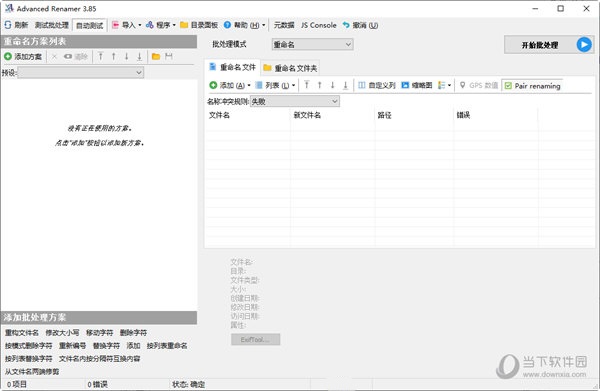Click 缩略图 (Thumbnails) icon
This screenshot has height=391, width=600.
[x=405, y=85]
